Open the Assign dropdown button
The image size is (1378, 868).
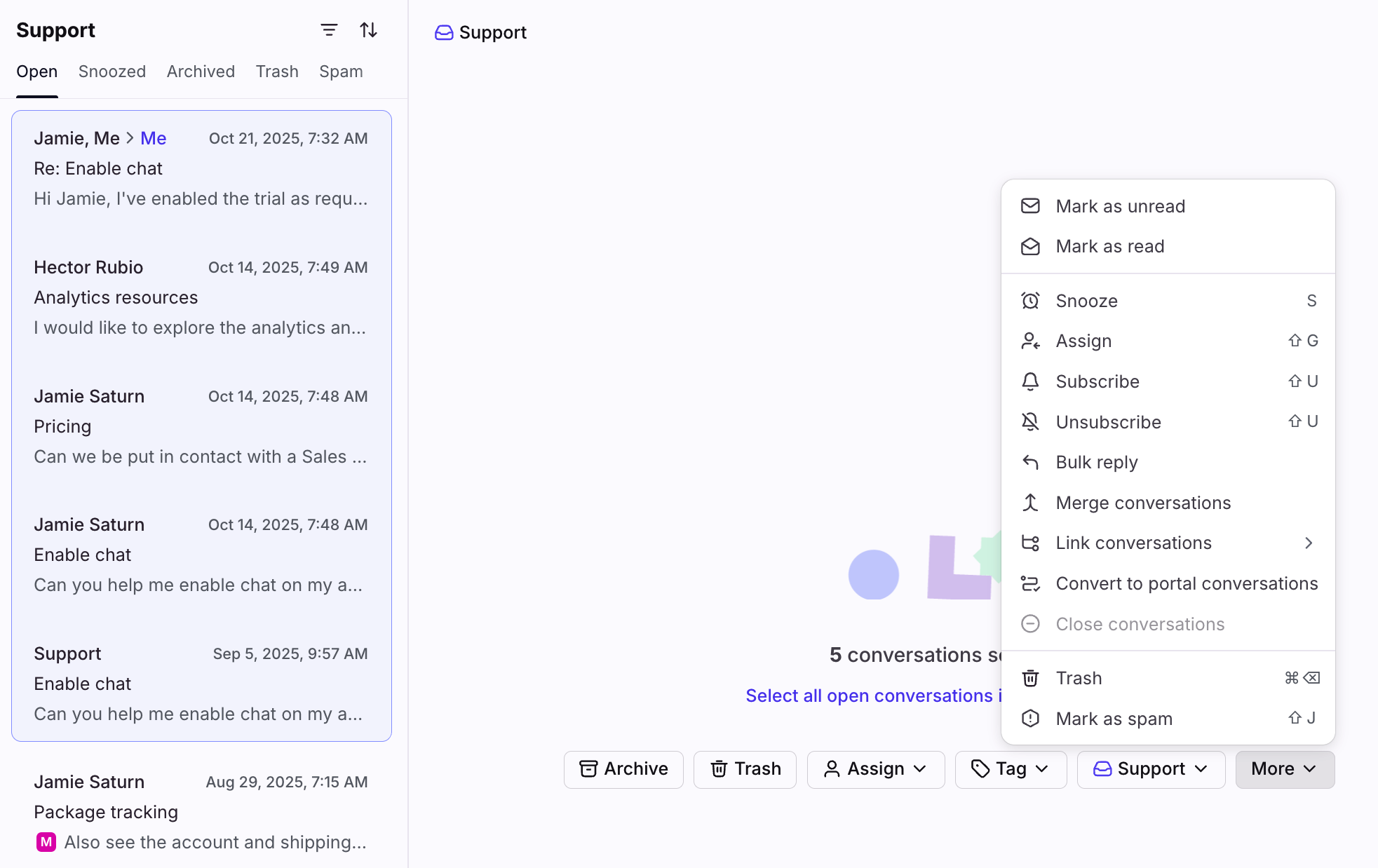[x=876, y=769]
